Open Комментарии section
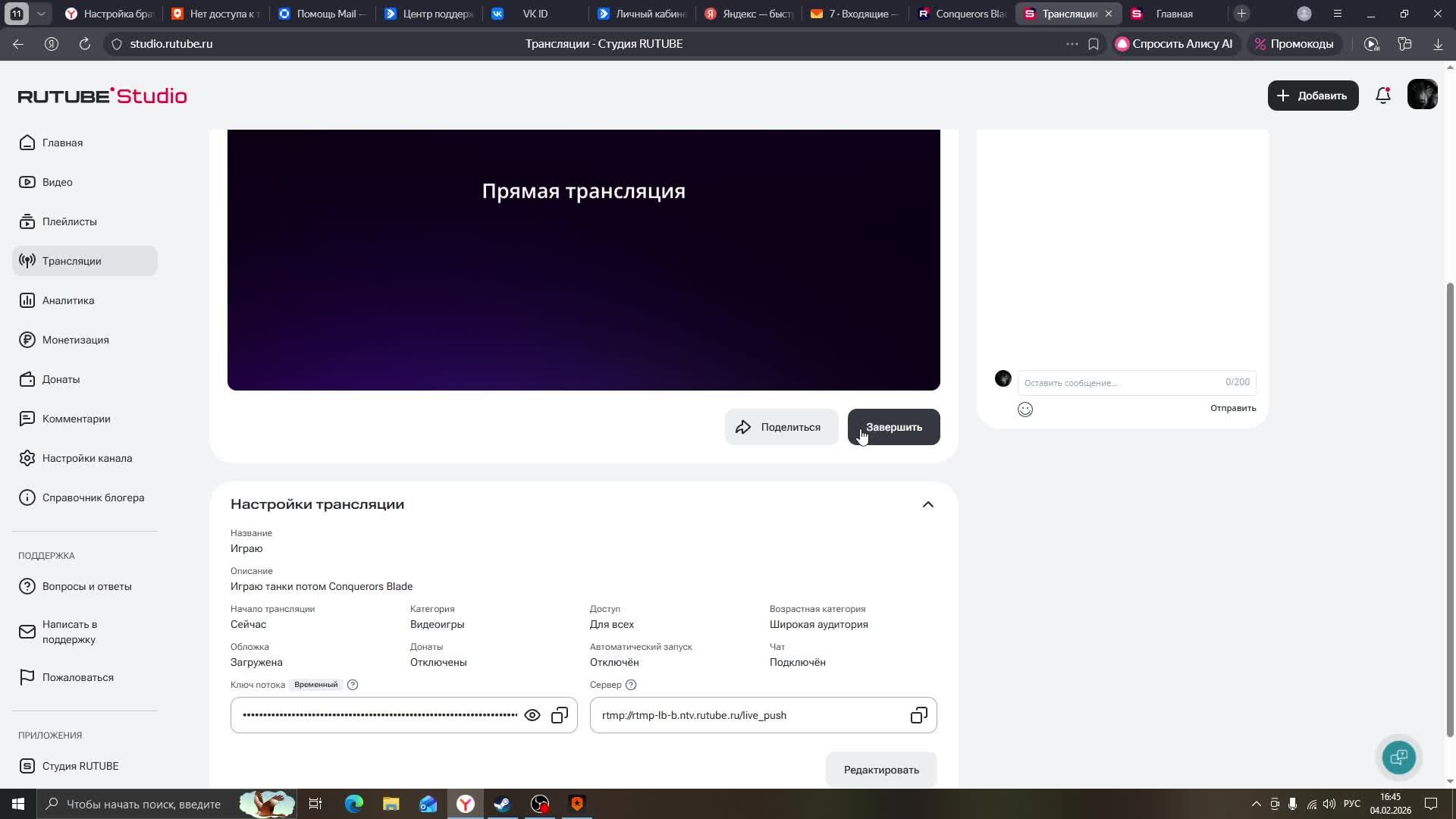1456x819 pixels. (x=85, y=419)
